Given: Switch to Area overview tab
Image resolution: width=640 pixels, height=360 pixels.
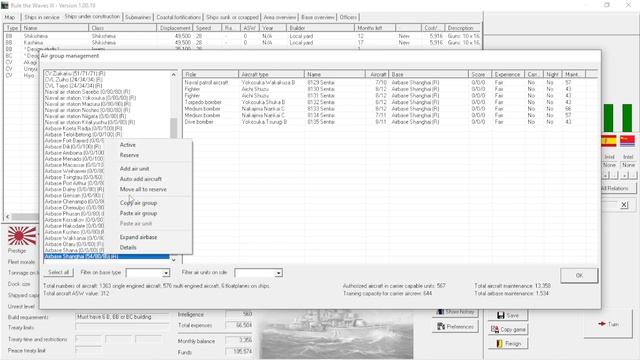Looking at the screenshot, I should pyautogui.click(x=280, y=17).
